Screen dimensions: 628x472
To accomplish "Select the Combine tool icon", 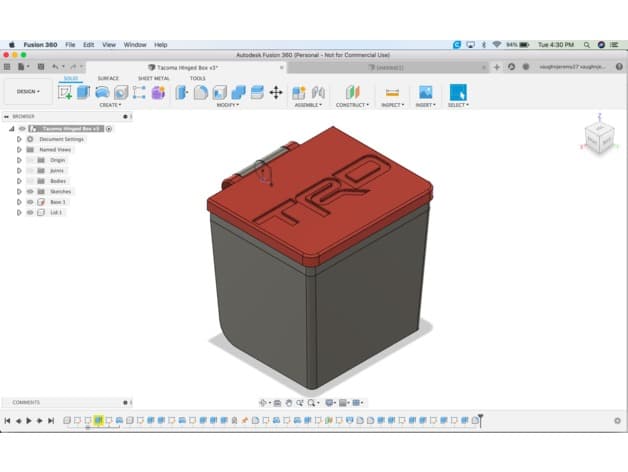I will click(x=238, y=93).
